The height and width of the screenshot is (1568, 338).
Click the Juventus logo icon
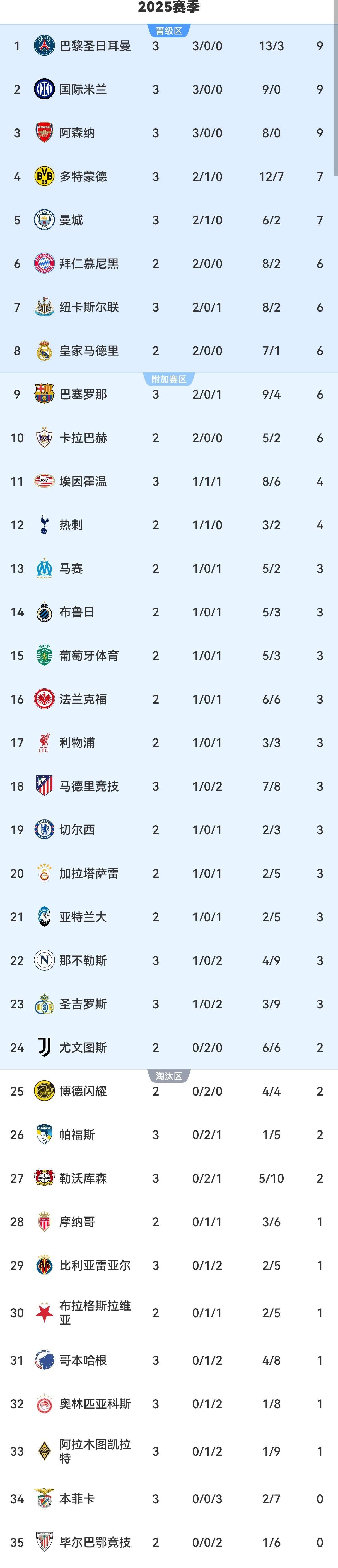tap(44, 1047)
